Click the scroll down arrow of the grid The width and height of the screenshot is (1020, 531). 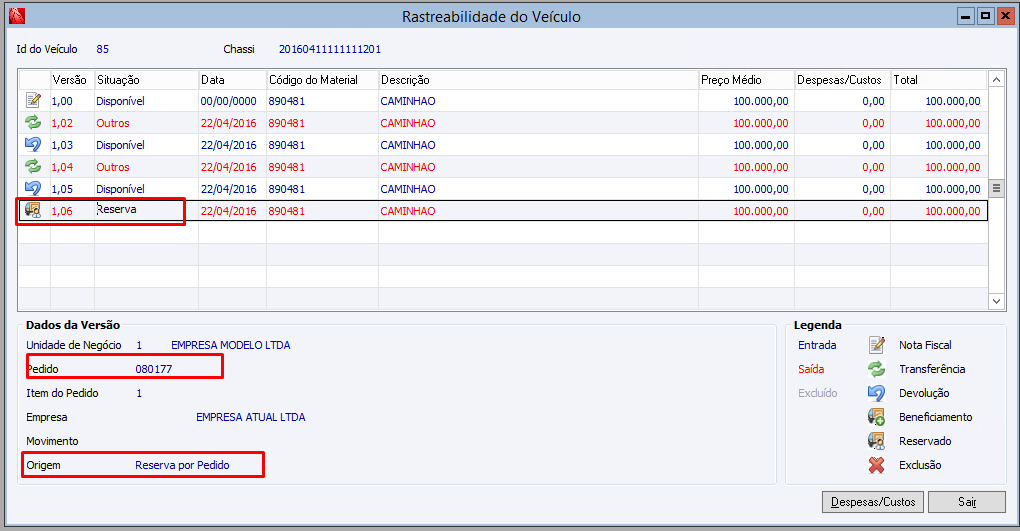click(x=996, y=301)
